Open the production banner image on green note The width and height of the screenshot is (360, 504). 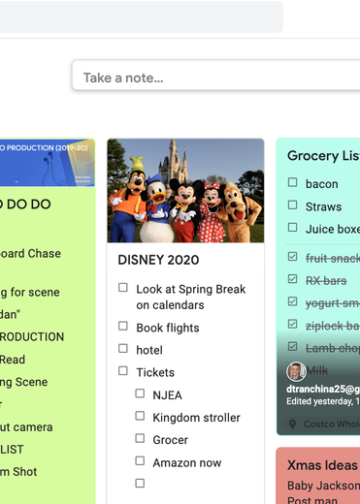click(x=47, y=162)
